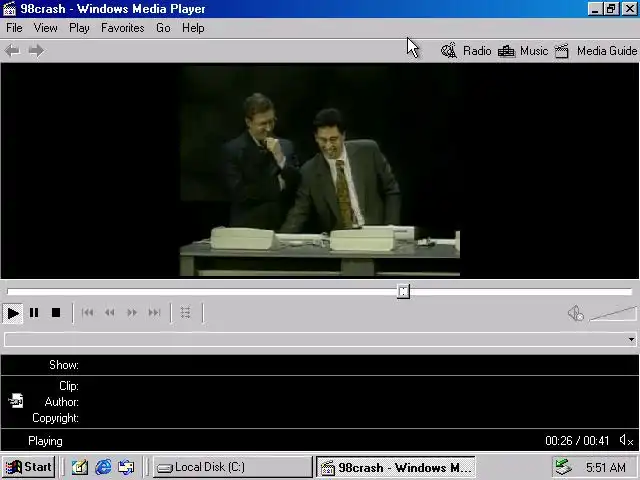Open the File menu

(x=14, y=28)
